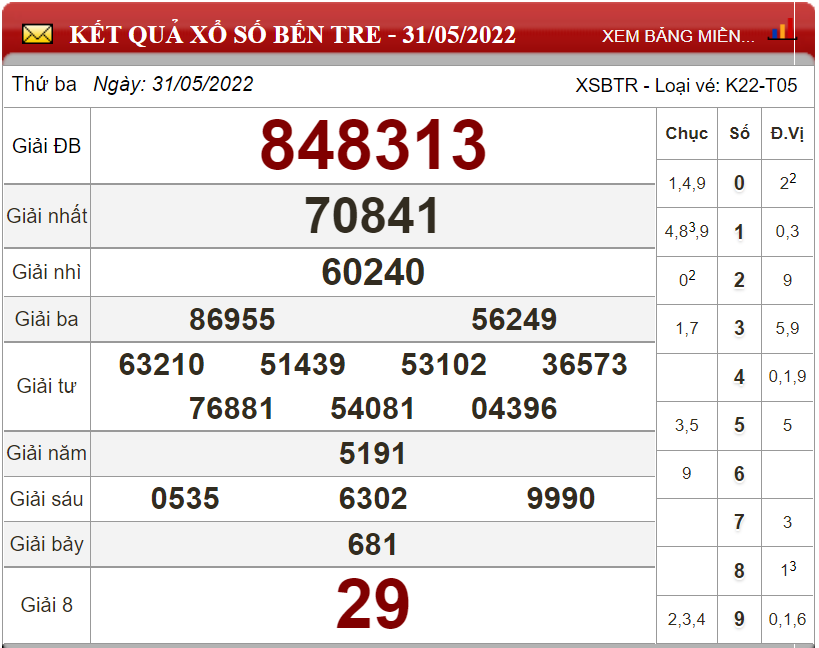Click 'XSBTR - Loại vé: K22-T05' text
The height and width of the screenshot is (648, 819).
click(686, 85)
